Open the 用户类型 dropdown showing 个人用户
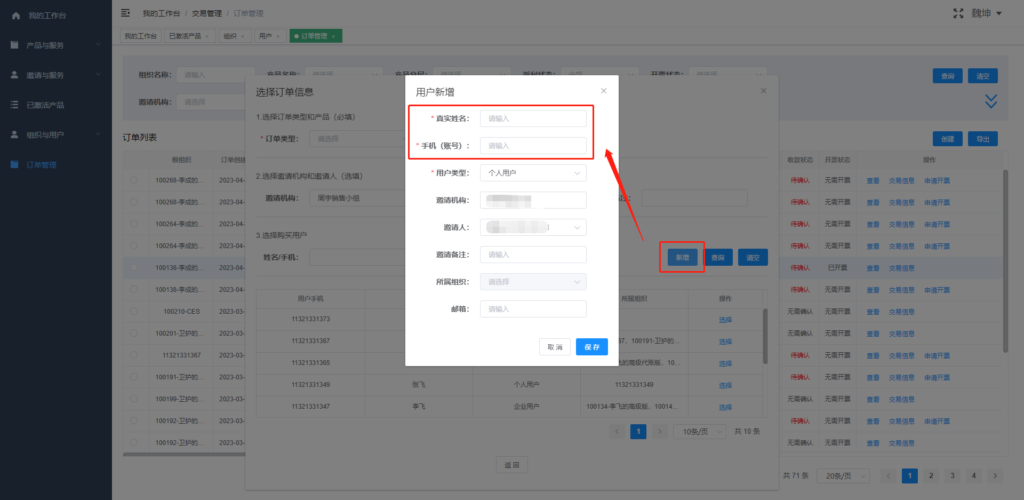This screenshot has width=1024, height=500. point(533,173)
